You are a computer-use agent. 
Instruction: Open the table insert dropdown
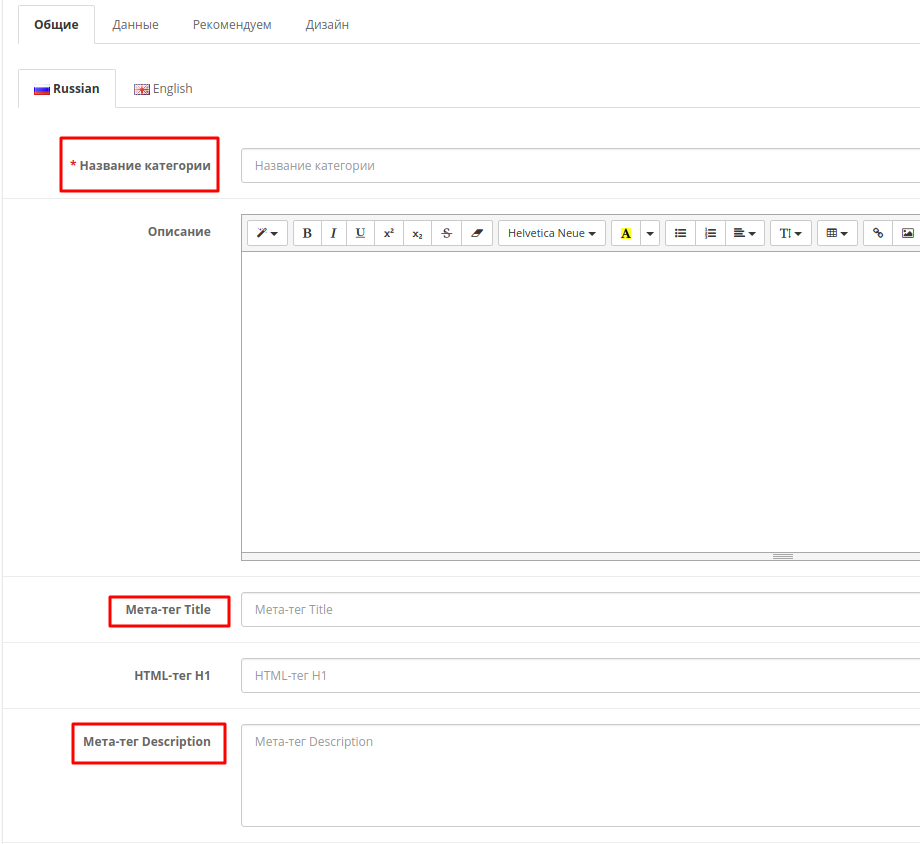pyautogui.click(x=837, y=233)
